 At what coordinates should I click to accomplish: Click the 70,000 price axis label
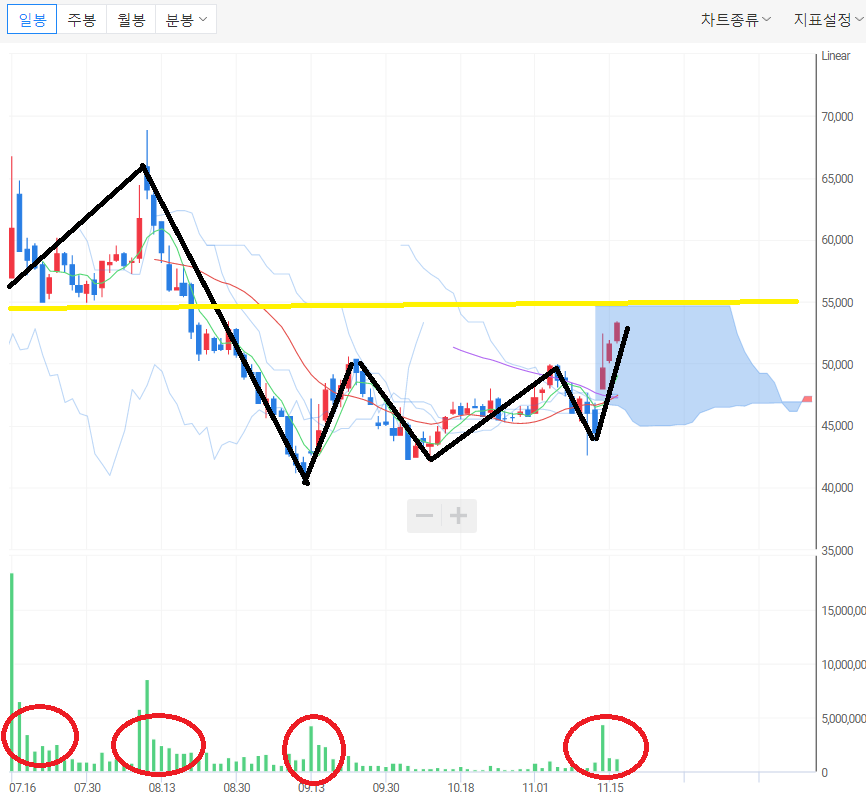837,117
